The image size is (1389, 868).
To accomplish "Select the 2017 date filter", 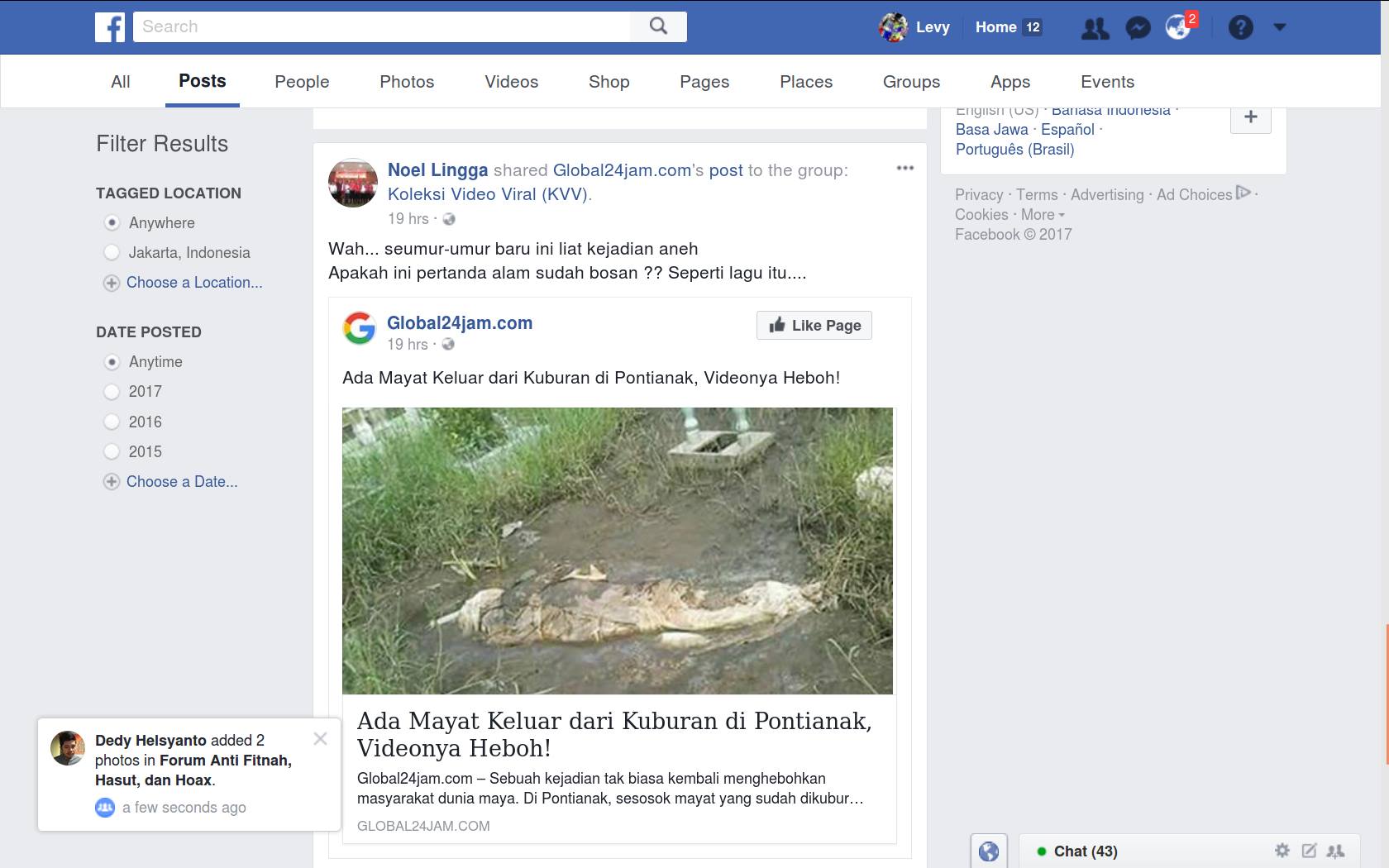I will coord(112,392).
